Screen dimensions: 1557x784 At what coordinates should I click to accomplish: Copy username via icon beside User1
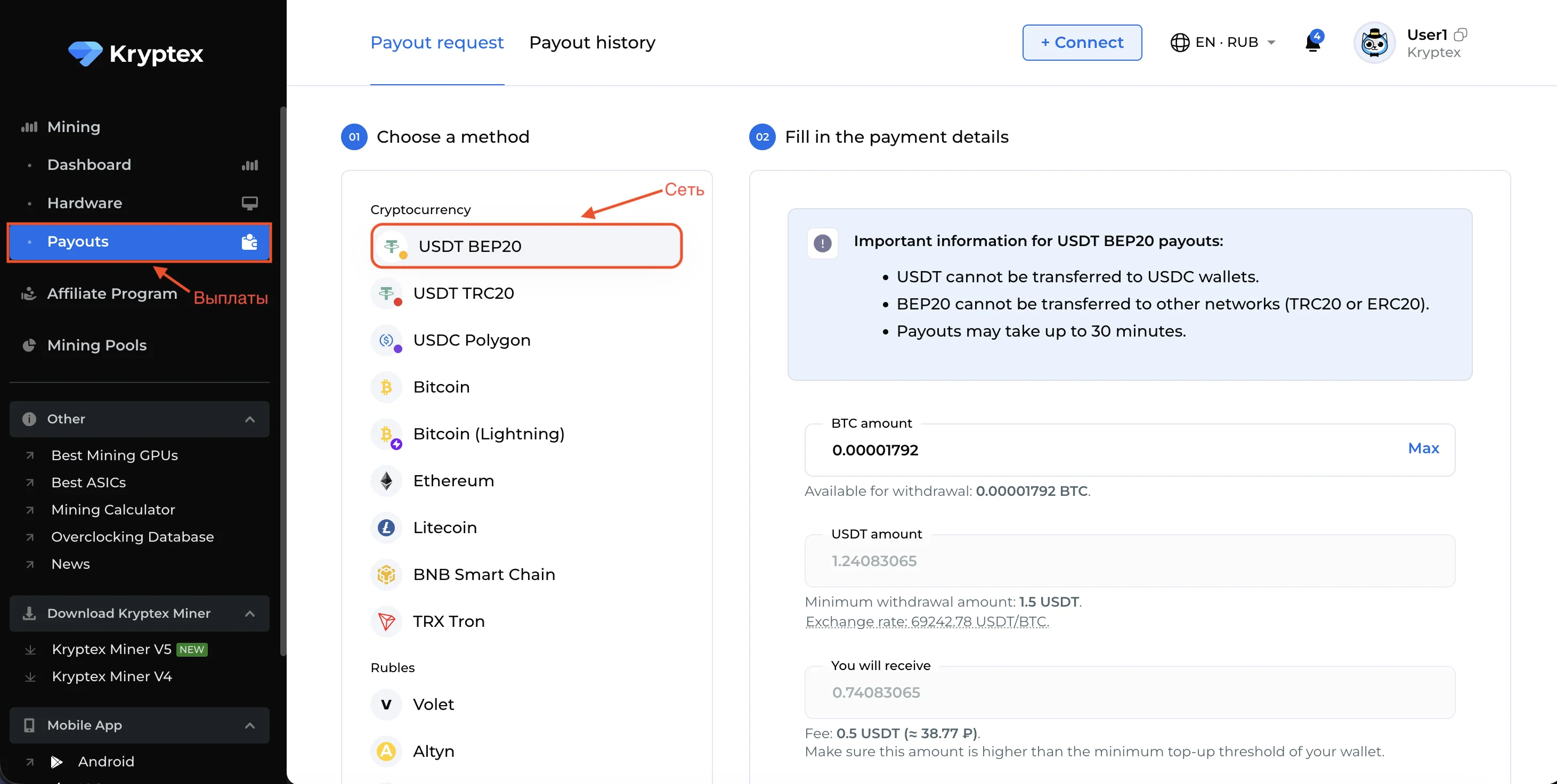point(1461,35)
